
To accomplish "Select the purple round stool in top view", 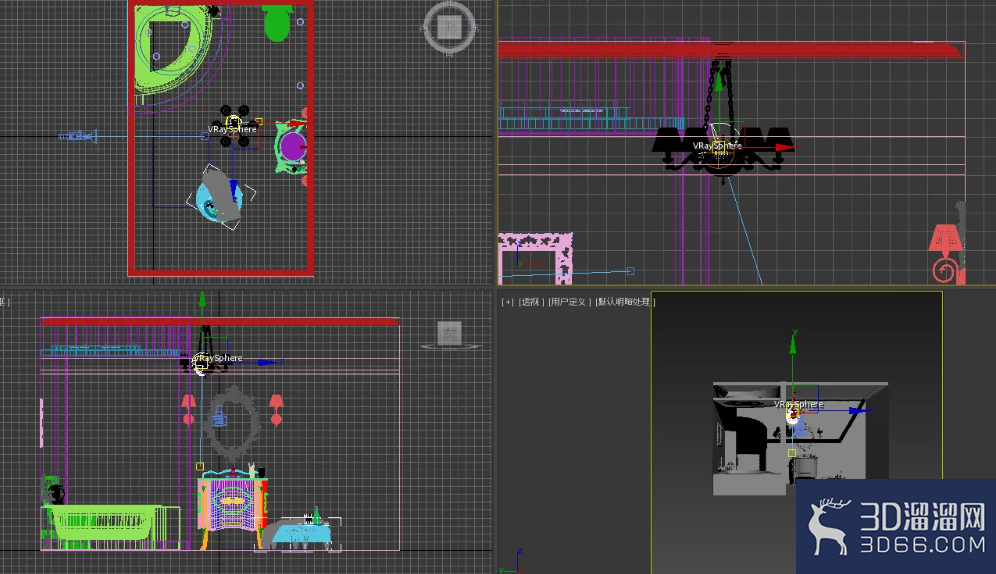I will pyautogui.click(x=292, y=147).
